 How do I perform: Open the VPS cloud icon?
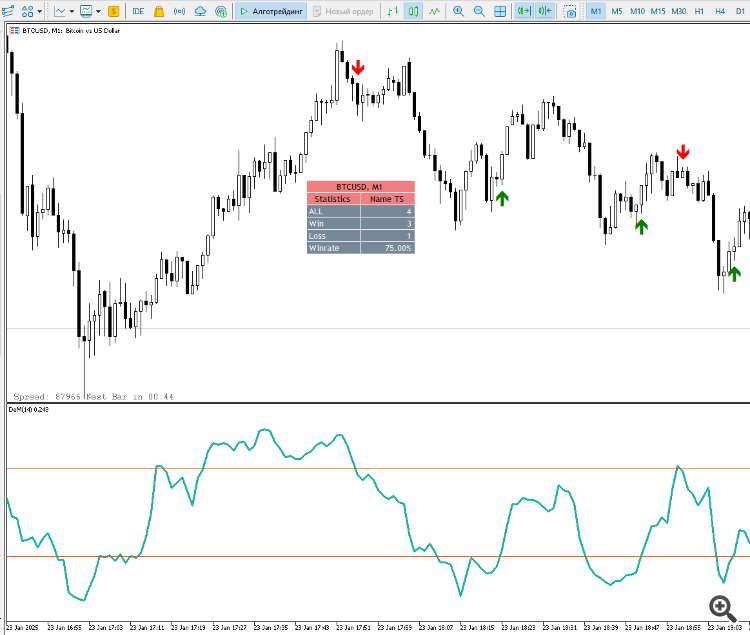pyautogui.click(x=200, y=11)
